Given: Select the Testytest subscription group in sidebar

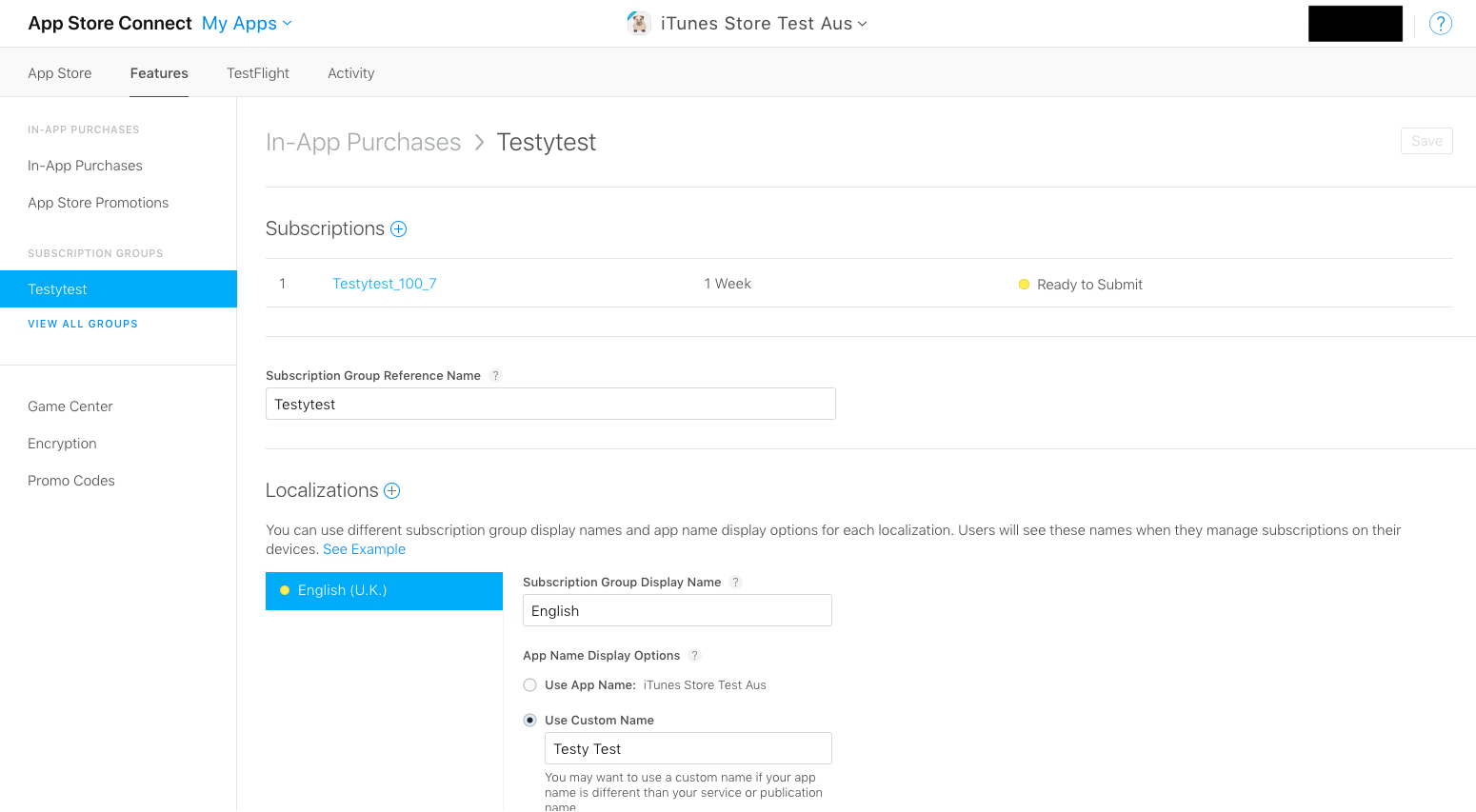Looking at the screenshot, I should pyautogui.click(x=118, y=289).
